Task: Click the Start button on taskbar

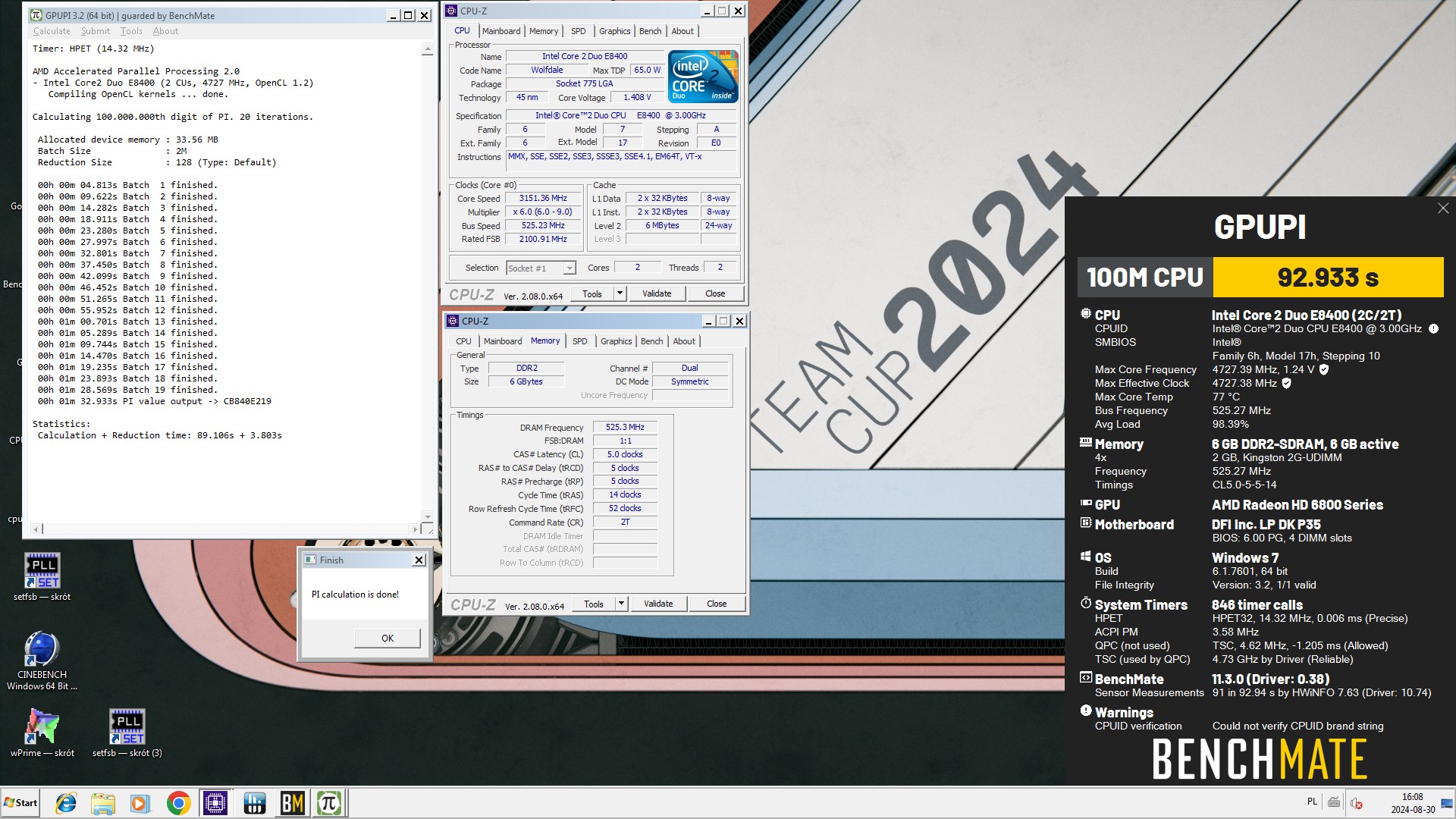Action: [x=20, y=802]
